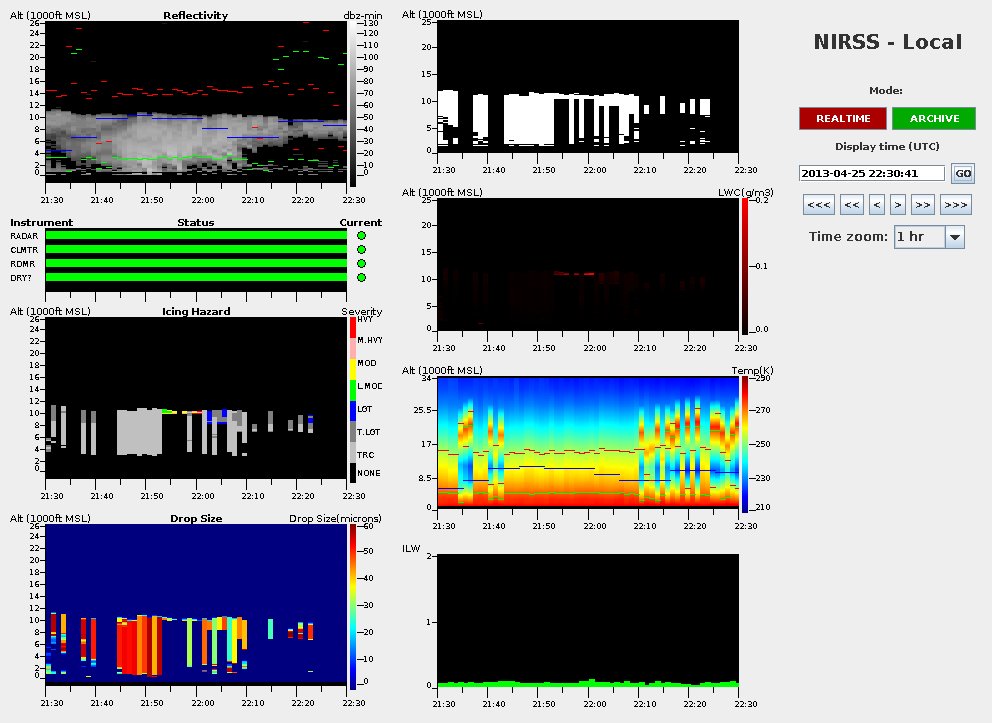Viewport: 992px width, 723px height.
Task: Switch to ARCHIVE mode
Action: (x=933, y=119)
